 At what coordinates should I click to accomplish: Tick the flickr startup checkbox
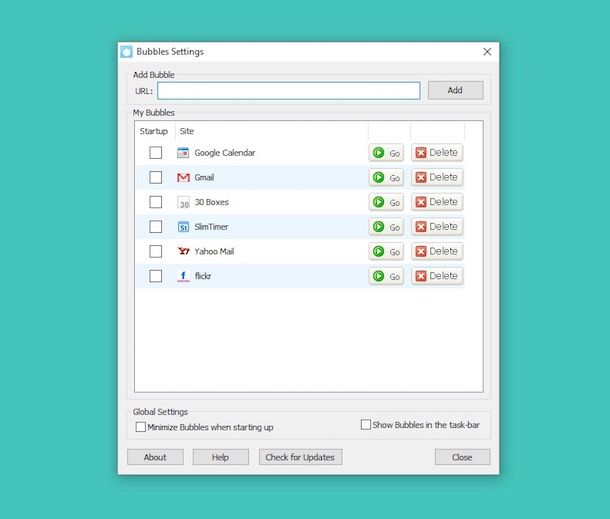tap(156, 276)
